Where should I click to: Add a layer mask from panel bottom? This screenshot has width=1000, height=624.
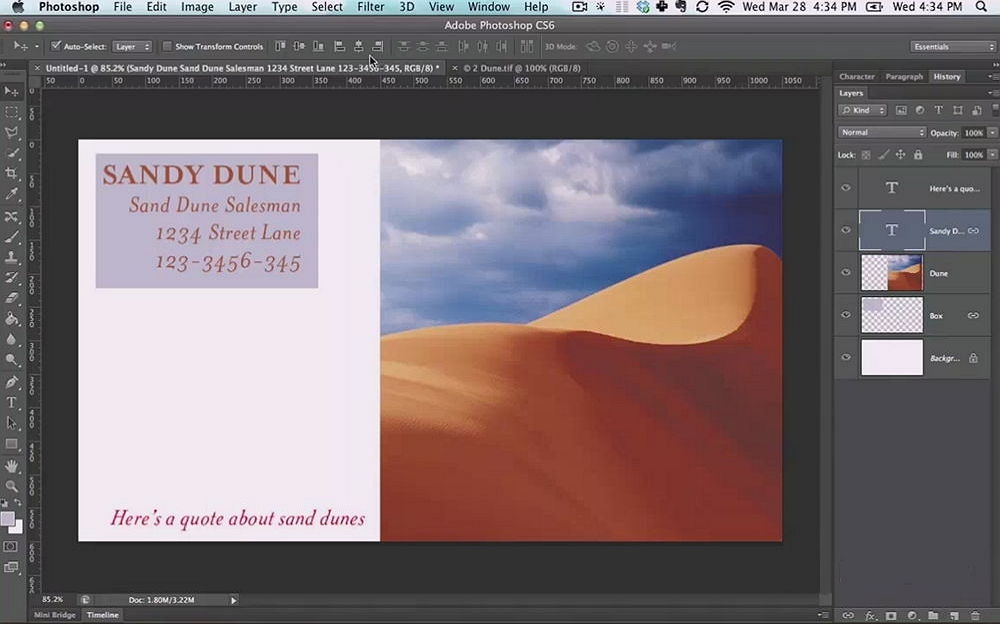[x=891, y=616]
